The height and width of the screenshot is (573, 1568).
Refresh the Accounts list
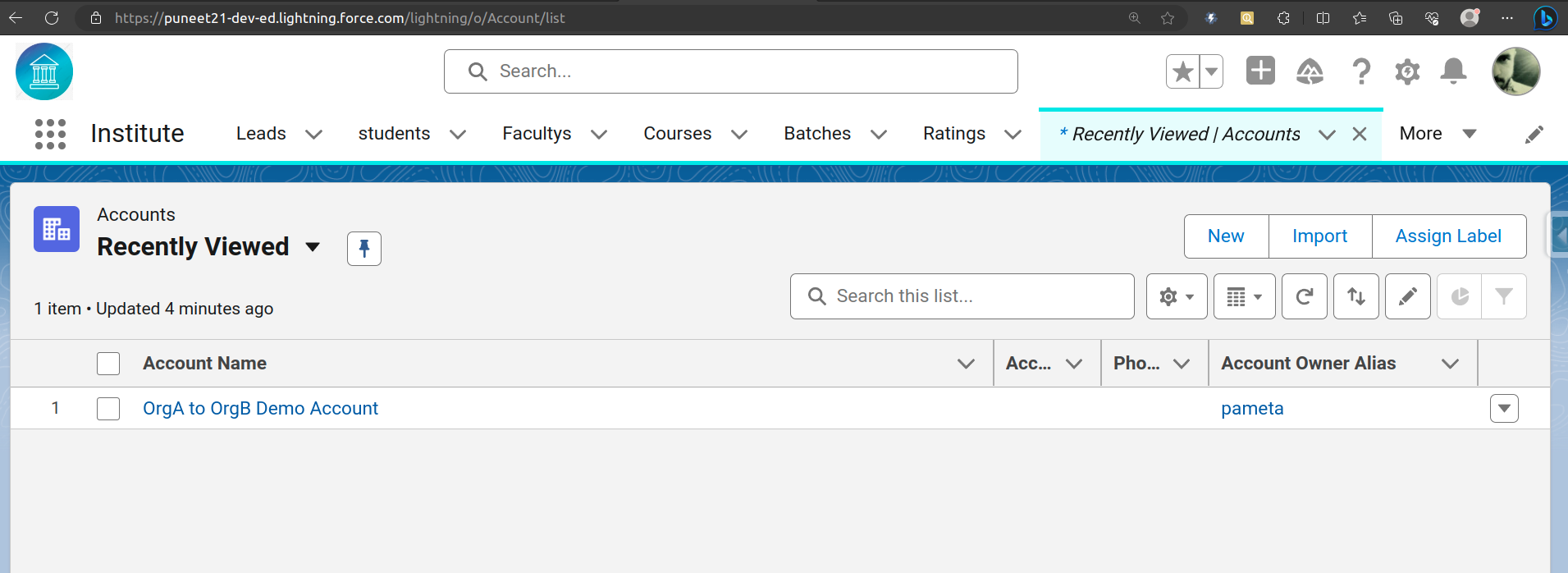tap(1304, 296)
